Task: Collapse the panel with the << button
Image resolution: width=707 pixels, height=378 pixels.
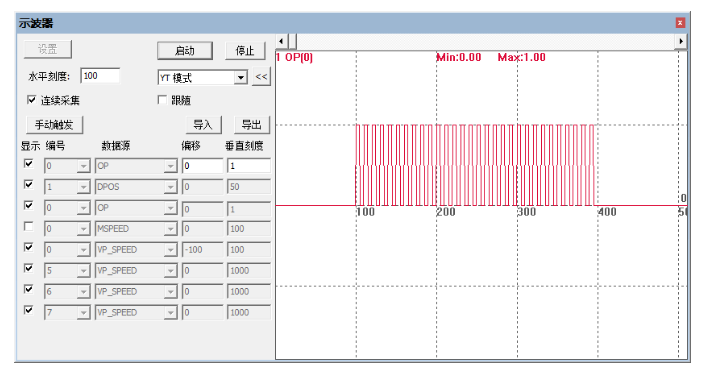Action: tap(261, 77)
